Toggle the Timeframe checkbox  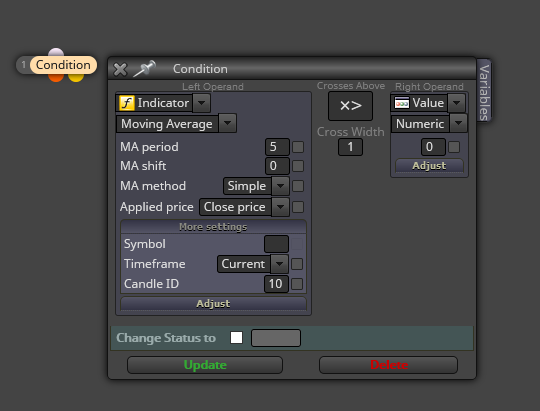(297, 264)
